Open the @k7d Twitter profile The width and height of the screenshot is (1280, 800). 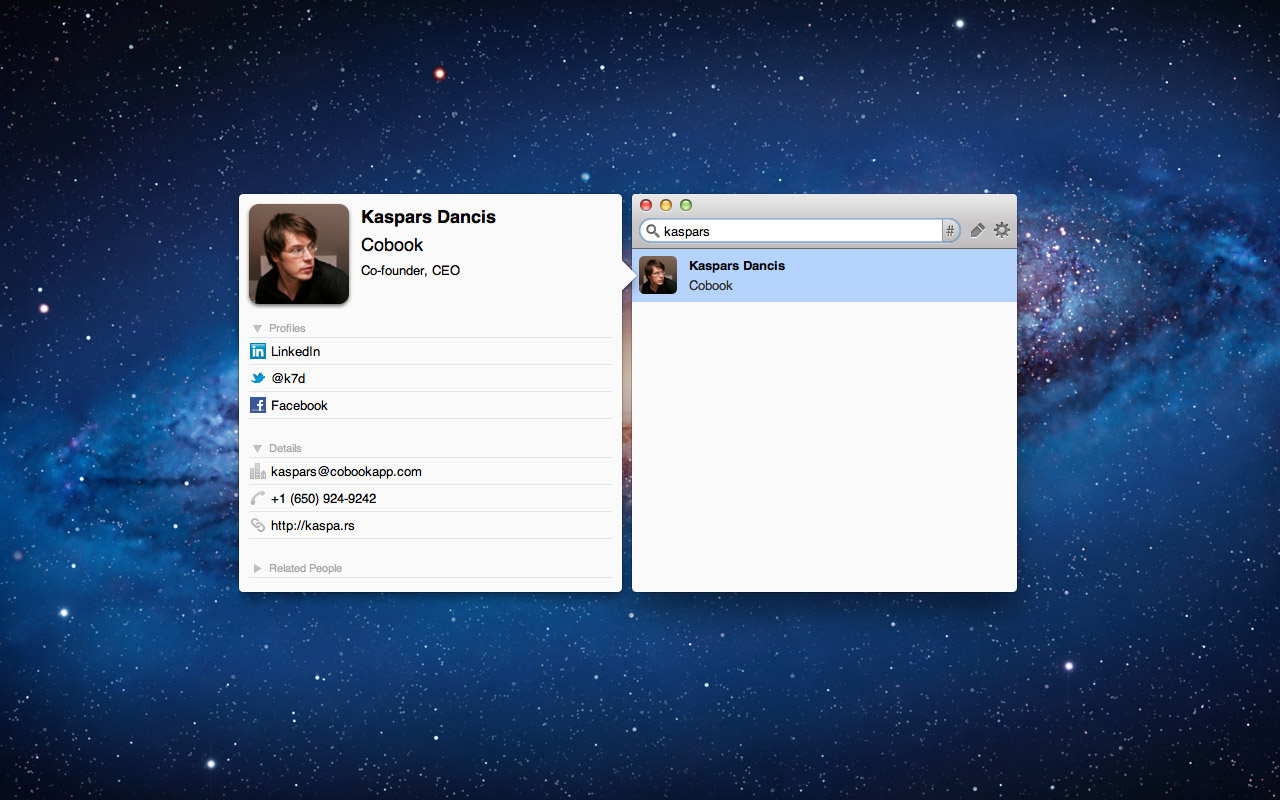click(x=288, y=379)
